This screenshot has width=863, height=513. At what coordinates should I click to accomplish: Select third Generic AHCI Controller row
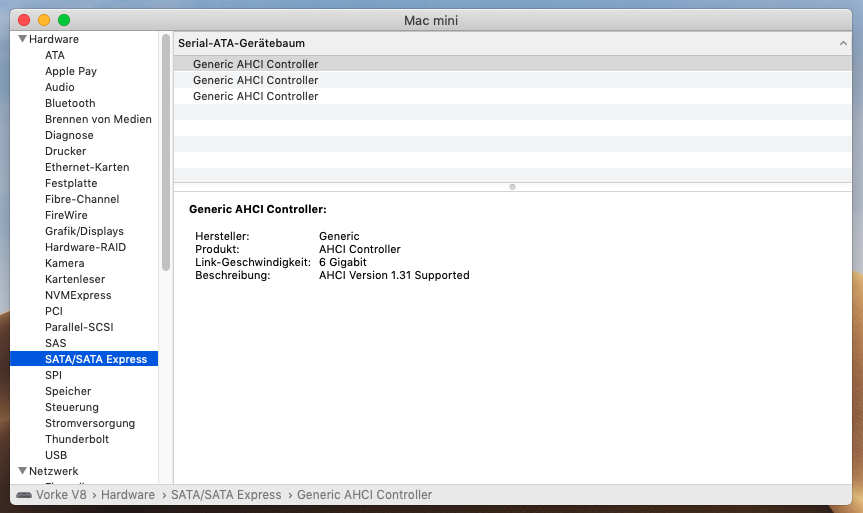tap(512, 96)
